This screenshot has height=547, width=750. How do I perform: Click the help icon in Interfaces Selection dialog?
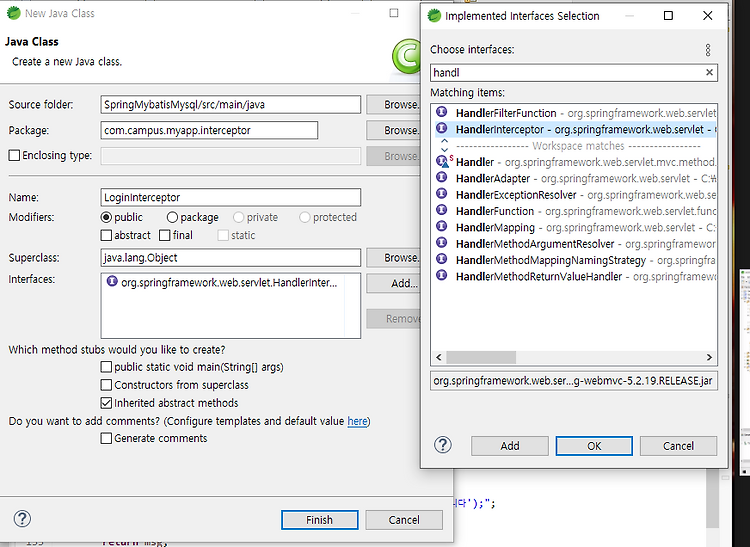pyautogui.click(x=442, y=445)
